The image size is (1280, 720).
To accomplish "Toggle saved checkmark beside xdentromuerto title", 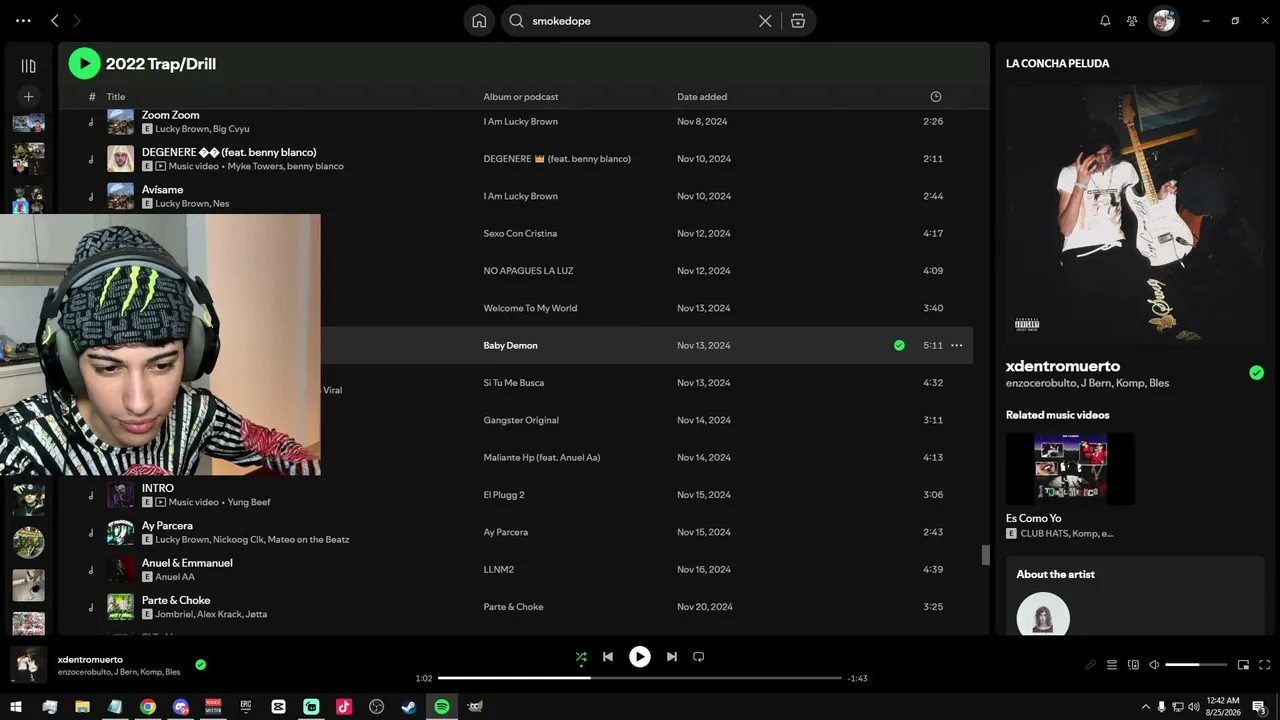I will point(1257,373).
